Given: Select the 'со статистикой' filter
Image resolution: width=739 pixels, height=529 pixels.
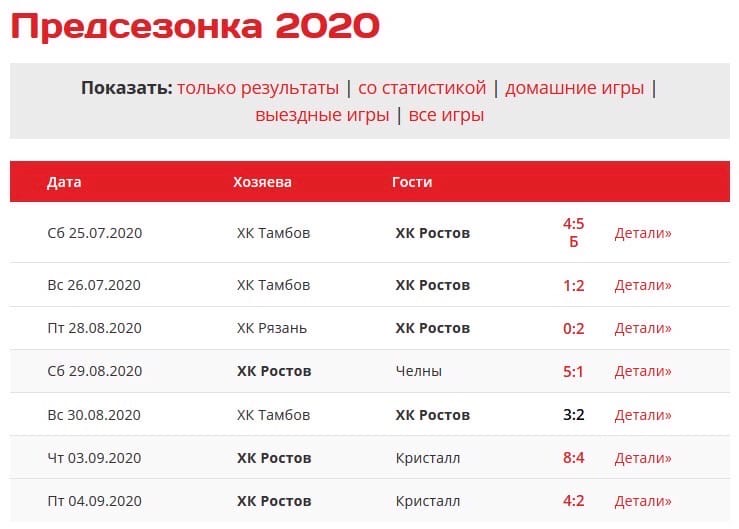Looking at the screenshot, I should pos(422,88).
